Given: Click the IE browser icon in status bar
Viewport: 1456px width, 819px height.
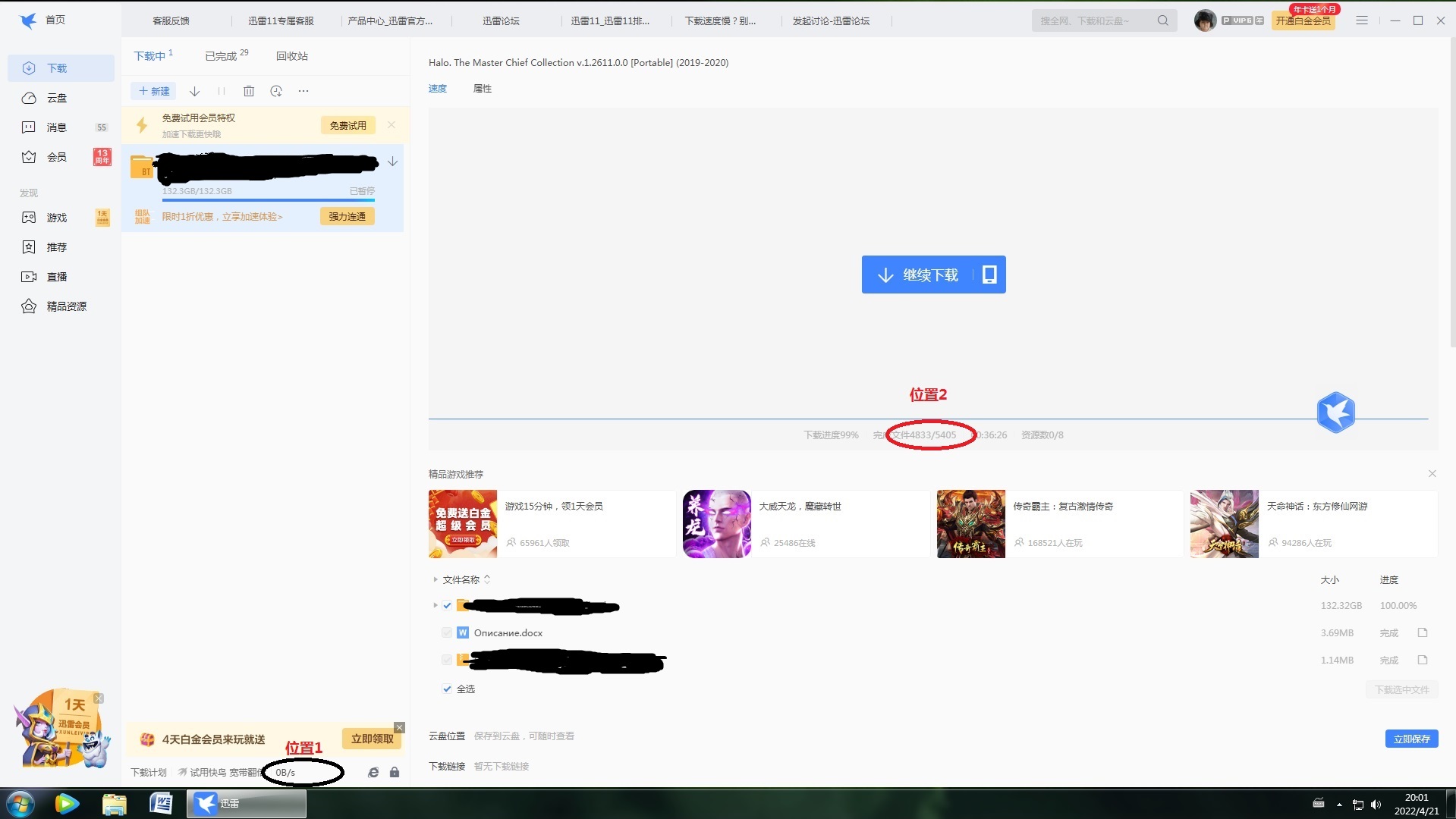Looking at the screenshot, I should [x=373, y=772].
